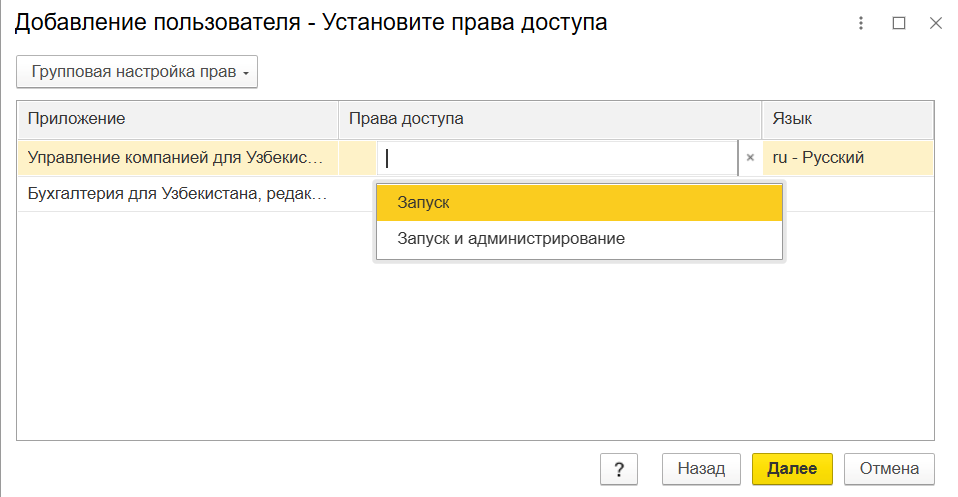Proceed with the Далее button
Screen dimensions: 958x497
point(792,468)
